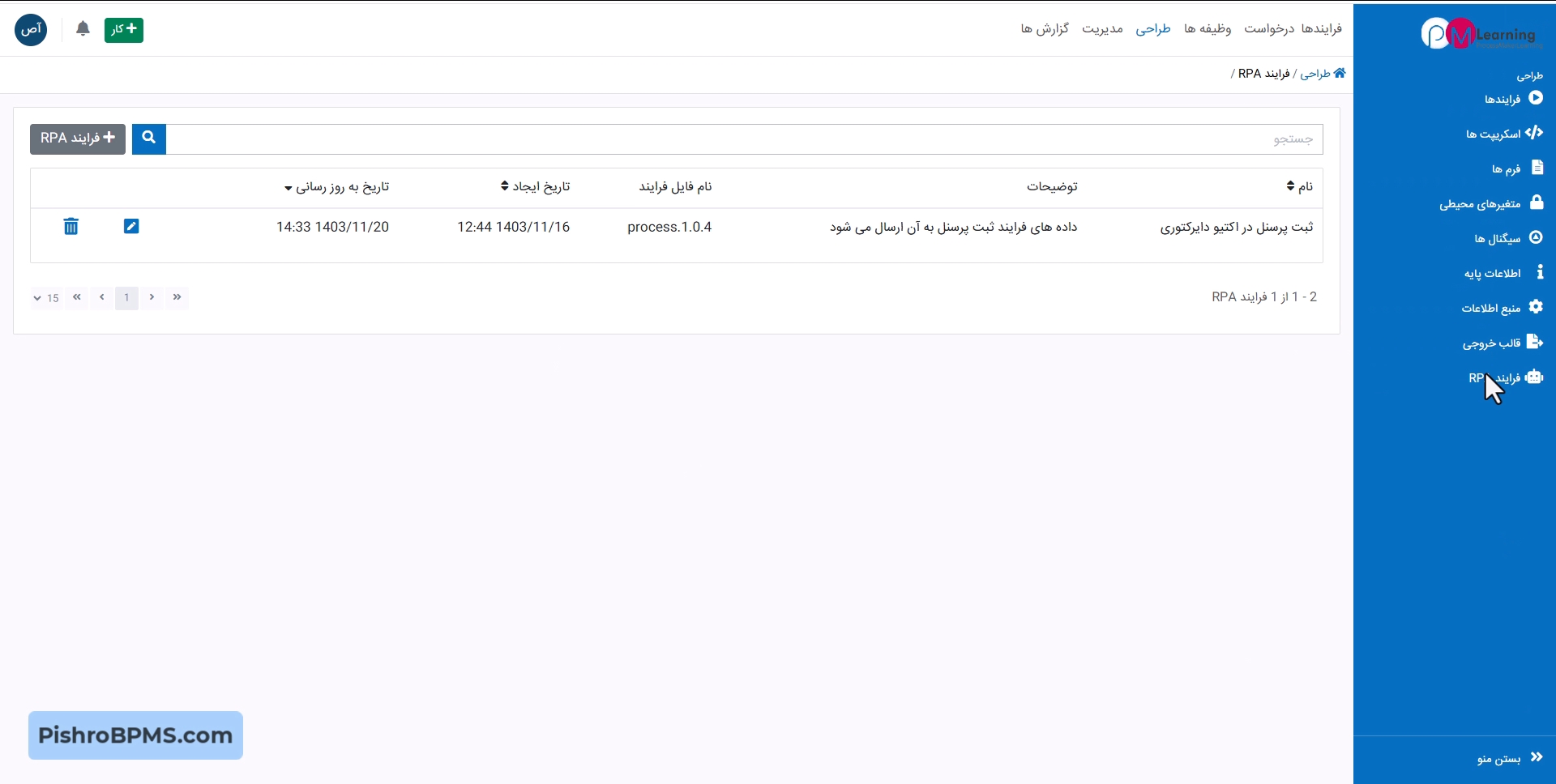Image resolution: width=1556 pixels, height=784 pixels.
Task: Click the home icon in breadcrumb
Action: point(1340,74)
